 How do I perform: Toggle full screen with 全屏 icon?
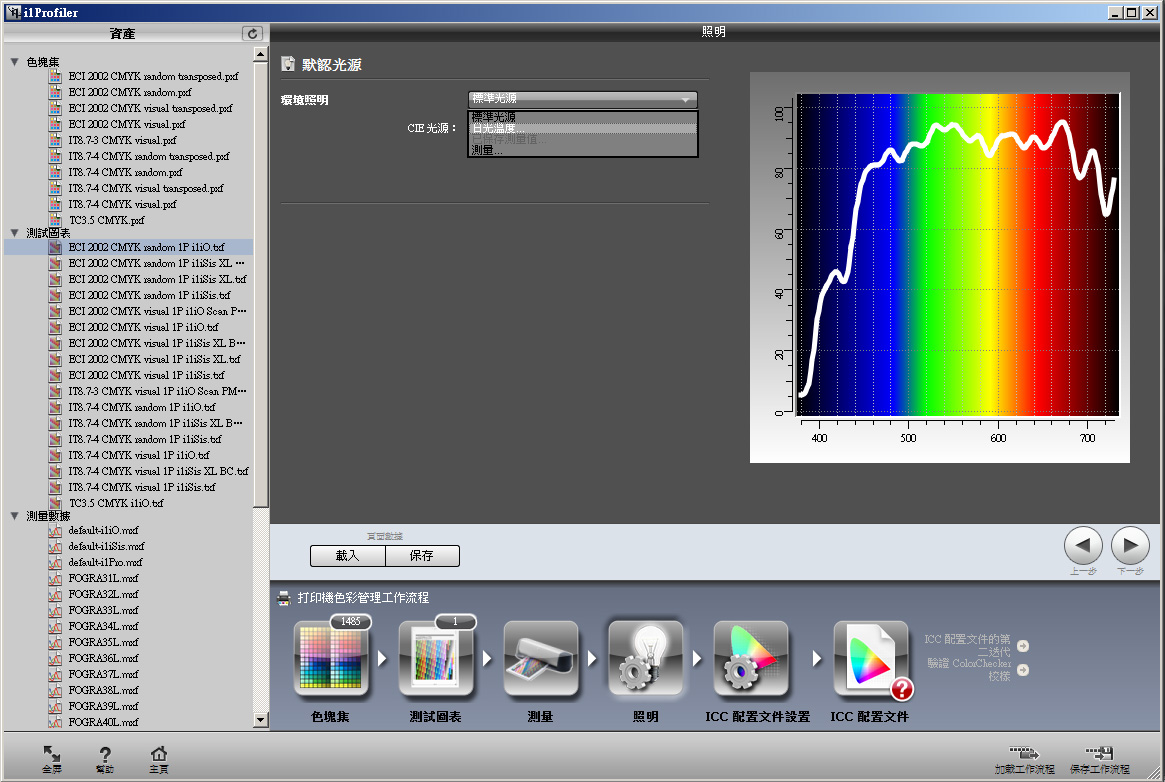click(x=51, y=755)
